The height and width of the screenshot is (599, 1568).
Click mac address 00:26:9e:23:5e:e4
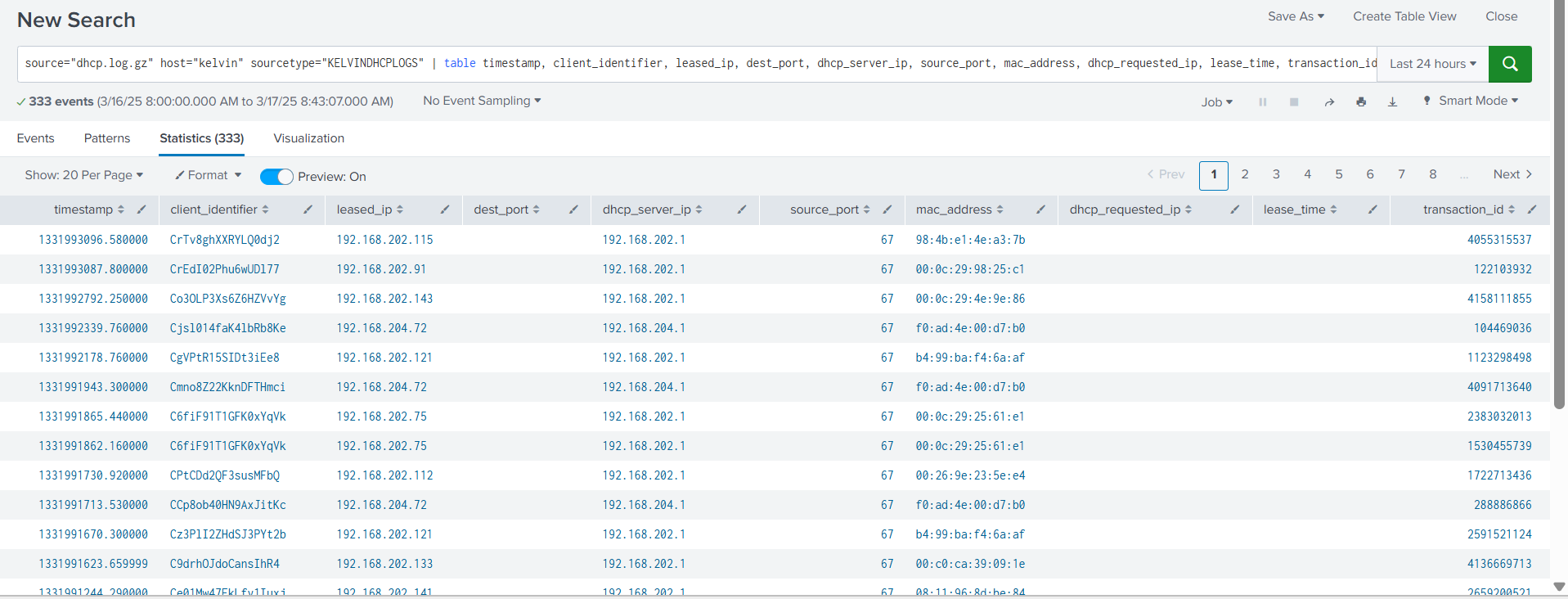click(x=970, y=475)
